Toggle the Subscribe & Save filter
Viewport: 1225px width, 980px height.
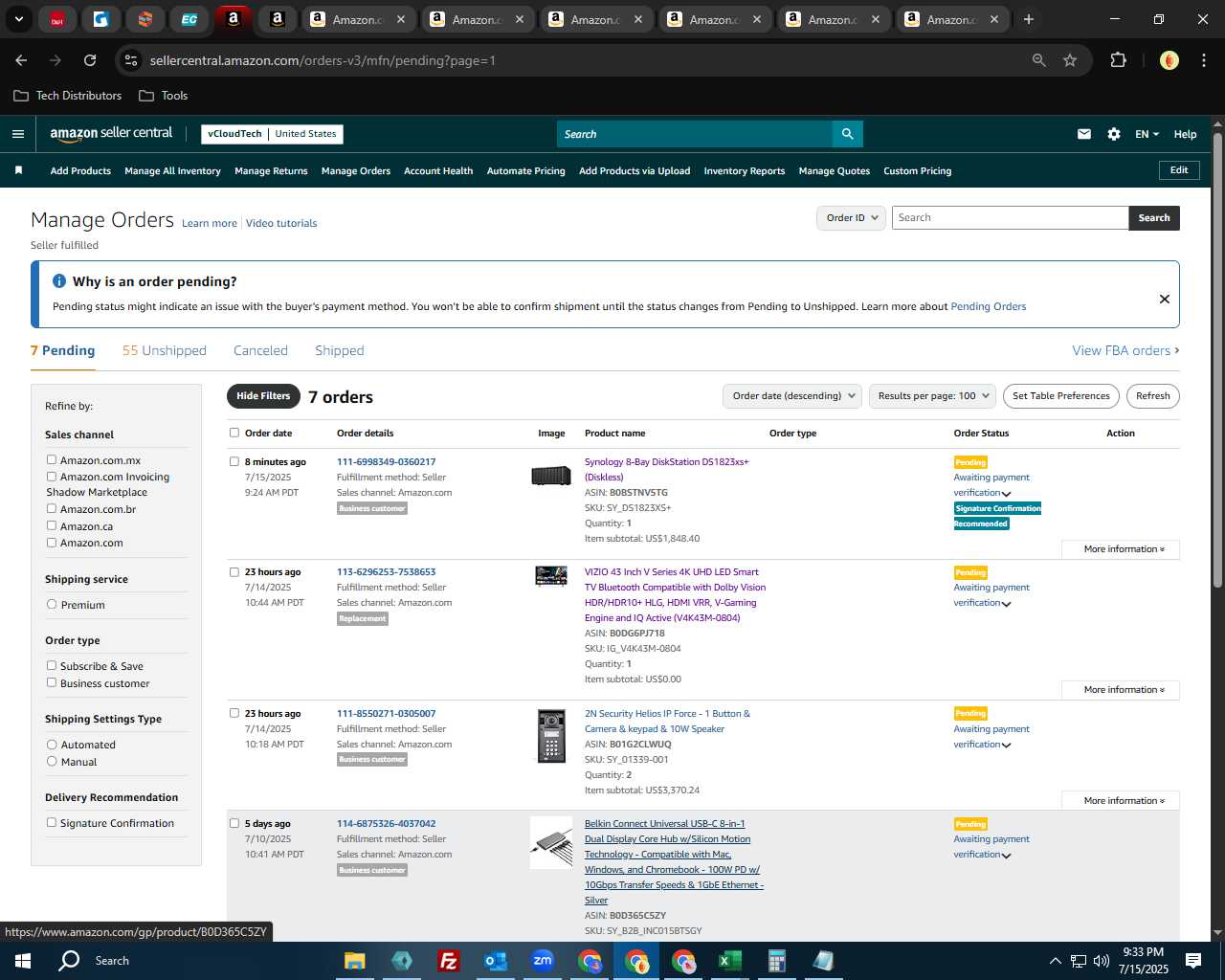52,666
